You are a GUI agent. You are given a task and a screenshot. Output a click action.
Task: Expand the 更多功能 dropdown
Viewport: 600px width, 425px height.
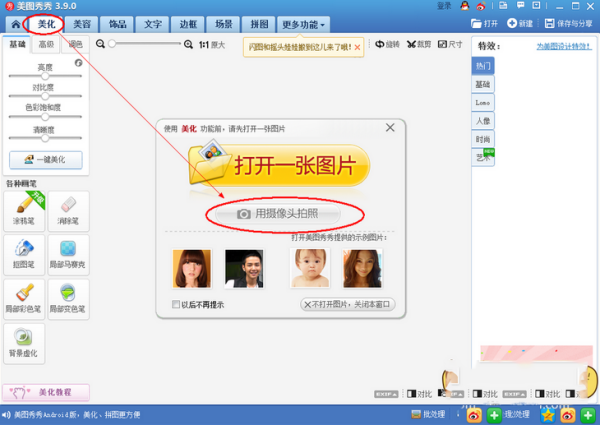coord(304,23)
